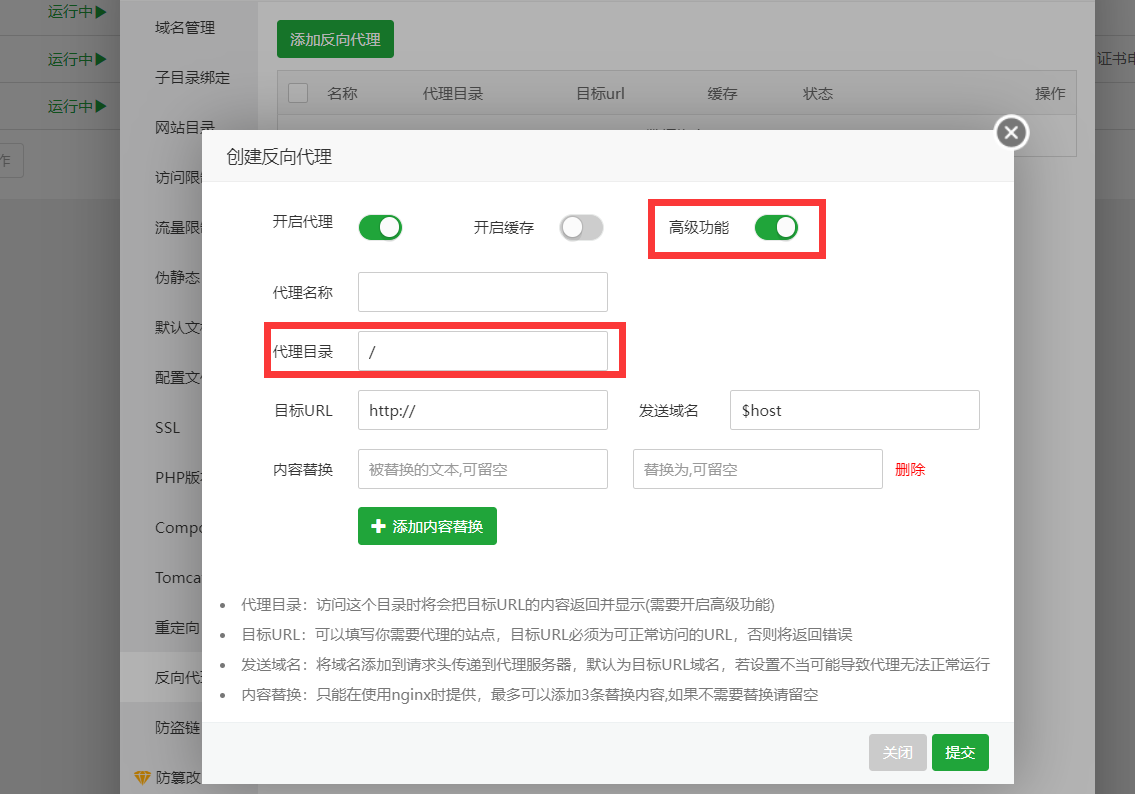Enable the 开启缓存 switch
This screenshot has height=794, width=1135.
(x=581, y=227)
